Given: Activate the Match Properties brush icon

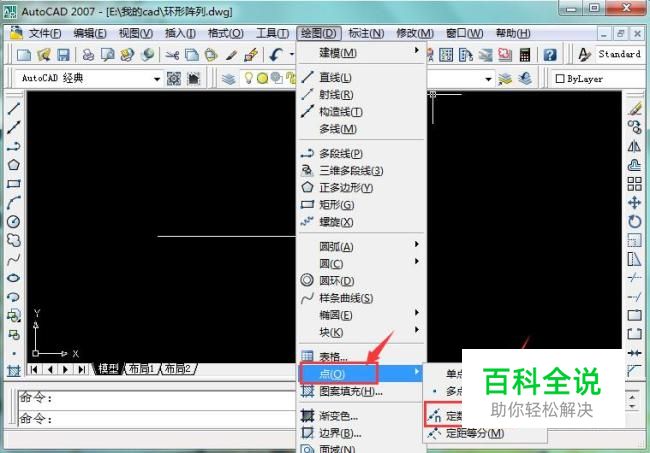Looking at the screenshot, I should point(231,55).
